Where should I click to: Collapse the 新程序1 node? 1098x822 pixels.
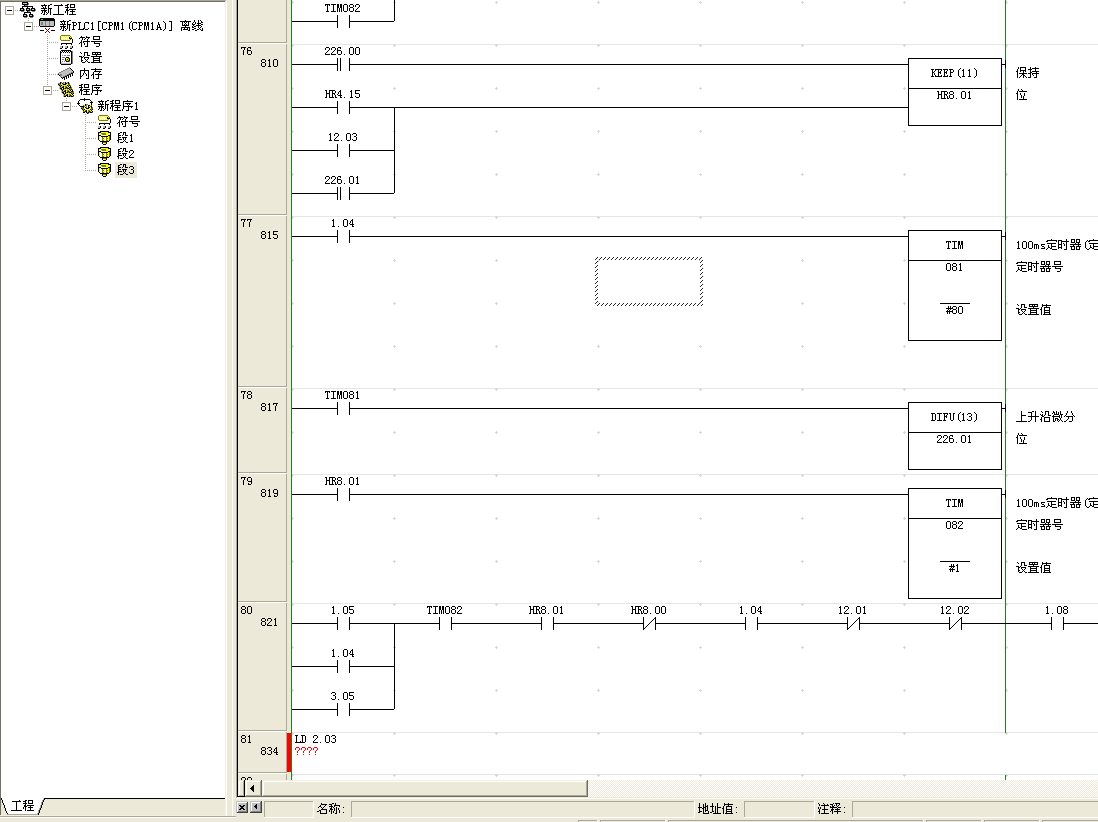coord(66,106)
